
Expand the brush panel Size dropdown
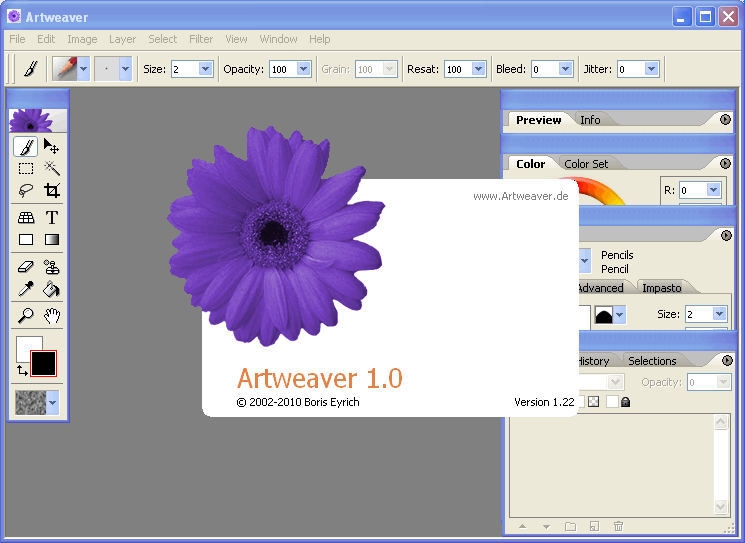coord(719,314)
